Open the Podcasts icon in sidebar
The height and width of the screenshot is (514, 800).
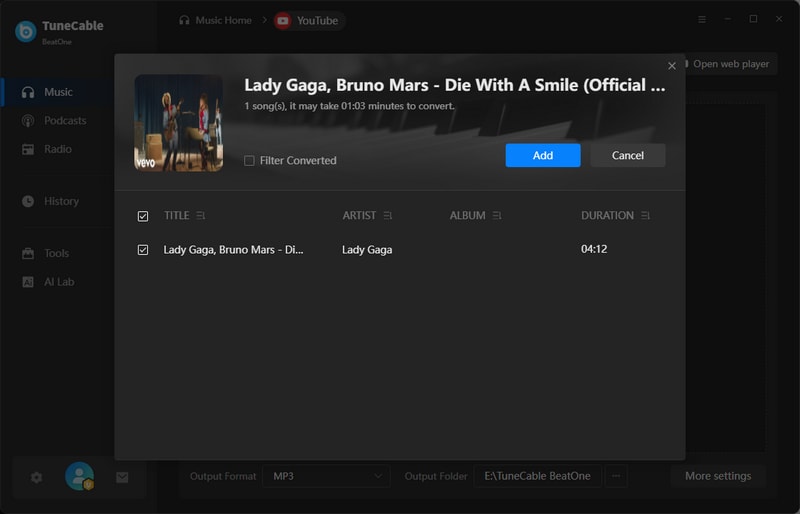pos(28,120)
